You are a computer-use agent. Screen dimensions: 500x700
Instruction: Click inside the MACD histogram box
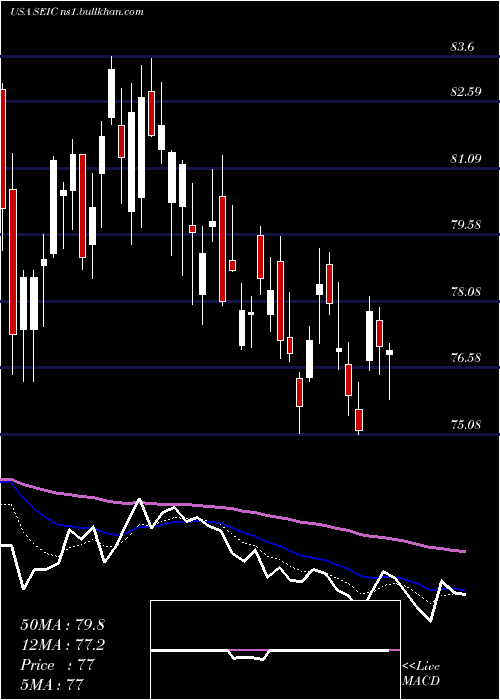click(x=275, y=650)
